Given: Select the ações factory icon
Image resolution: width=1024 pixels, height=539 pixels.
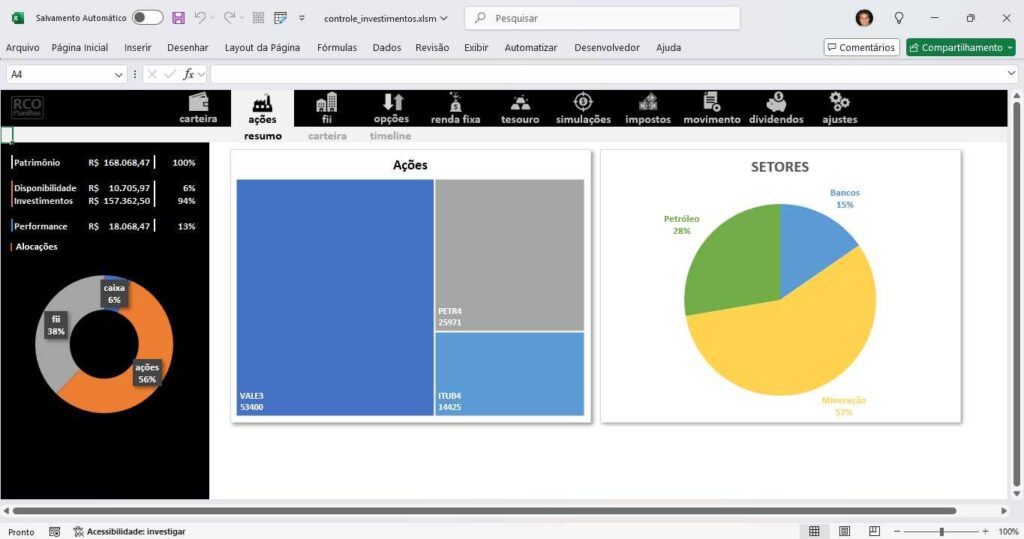Looking at the screenshot, I should pos(263,103).
